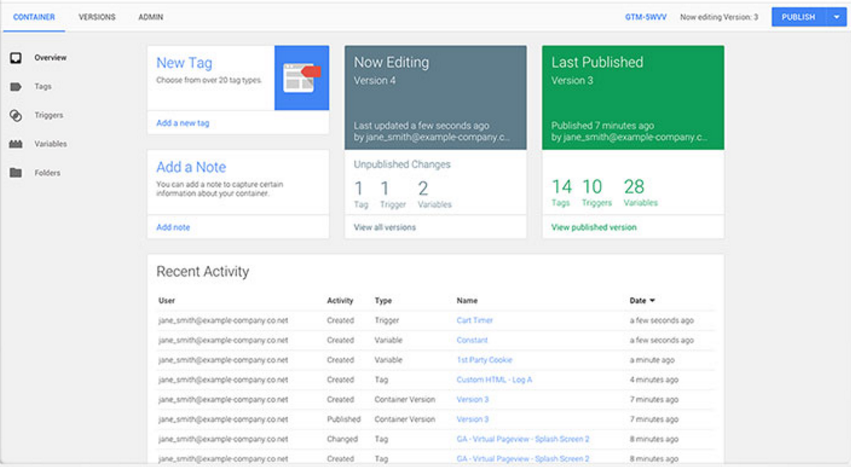Click the blue Publish button
The width and height of the screenshot is (851, 467).
(798, 17)
